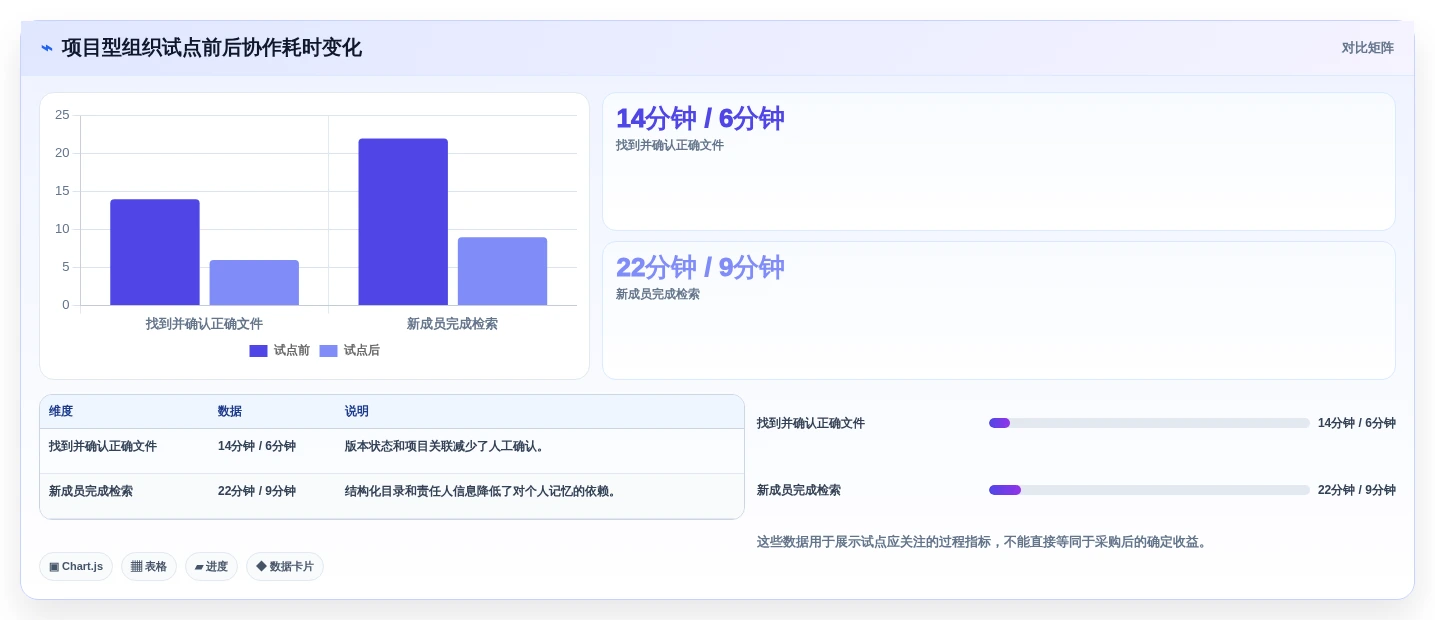Click table cell 新成员完成检索

(x=91, y=492)
